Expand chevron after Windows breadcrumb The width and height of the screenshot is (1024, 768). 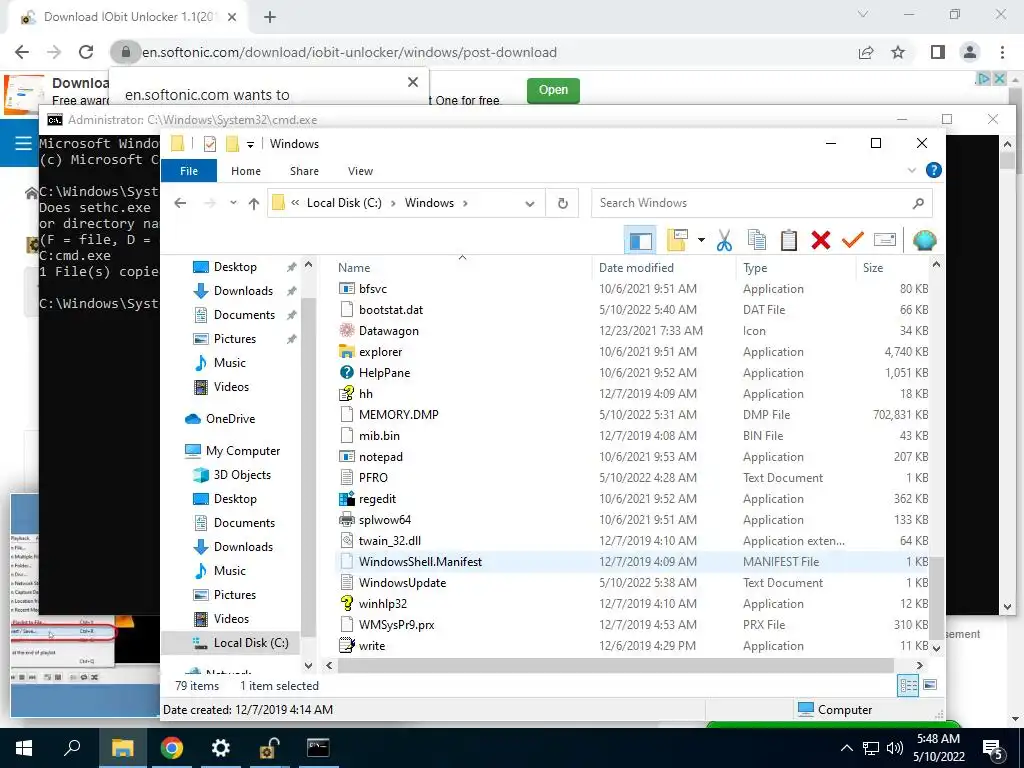pos(465,203)
